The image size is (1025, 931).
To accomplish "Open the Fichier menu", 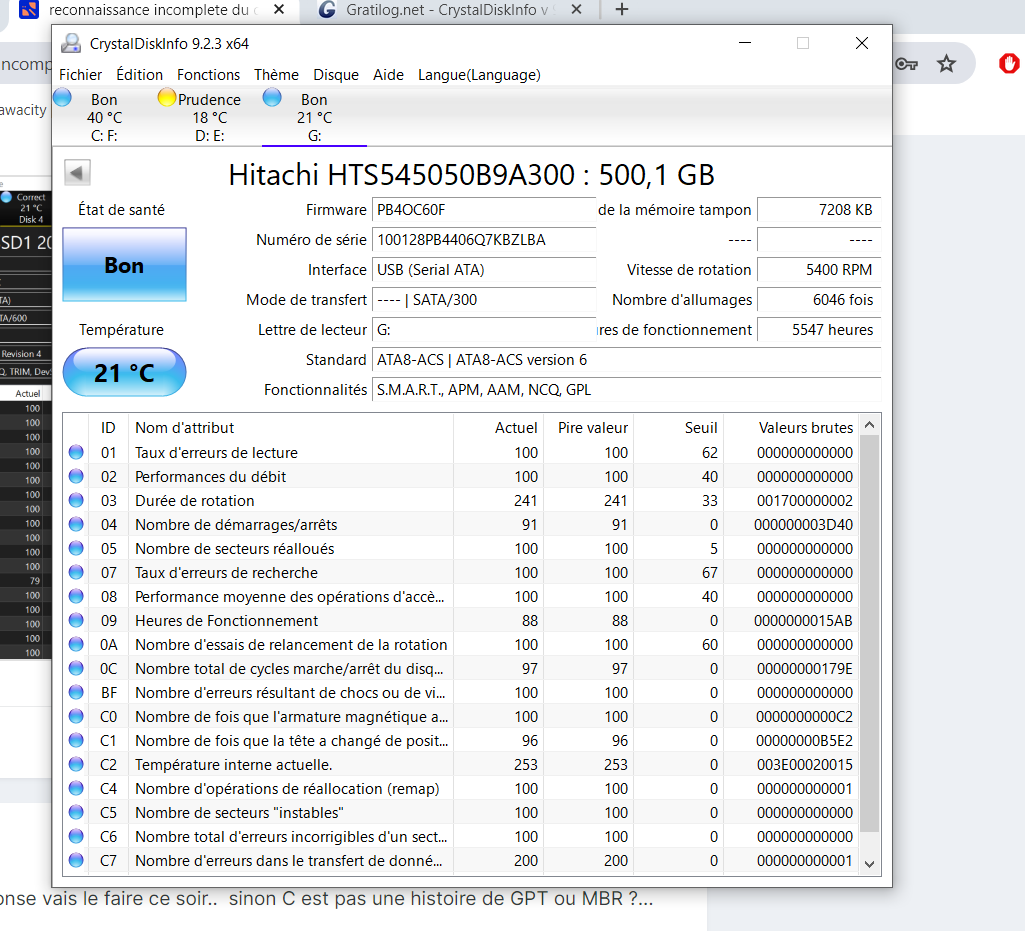I will click(x=80, y=75).
